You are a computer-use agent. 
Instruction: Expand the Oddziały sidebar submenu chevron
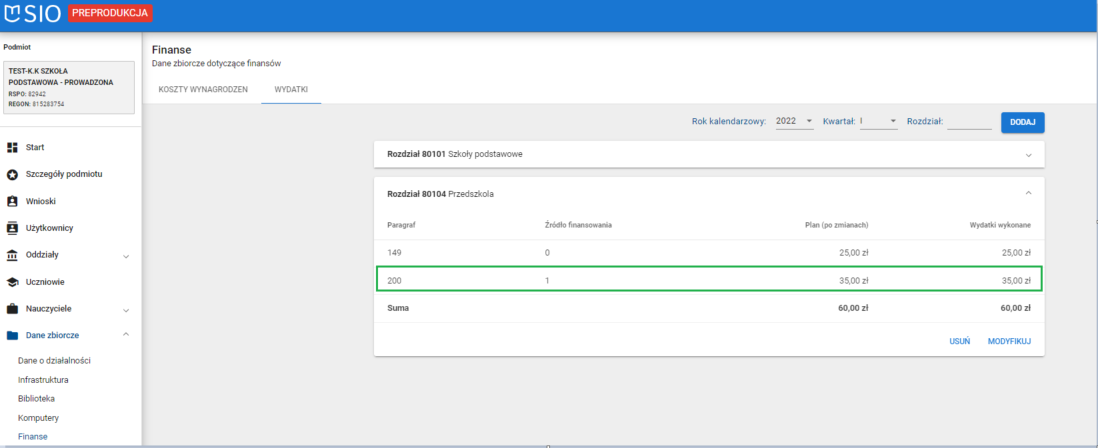point(125,256)
